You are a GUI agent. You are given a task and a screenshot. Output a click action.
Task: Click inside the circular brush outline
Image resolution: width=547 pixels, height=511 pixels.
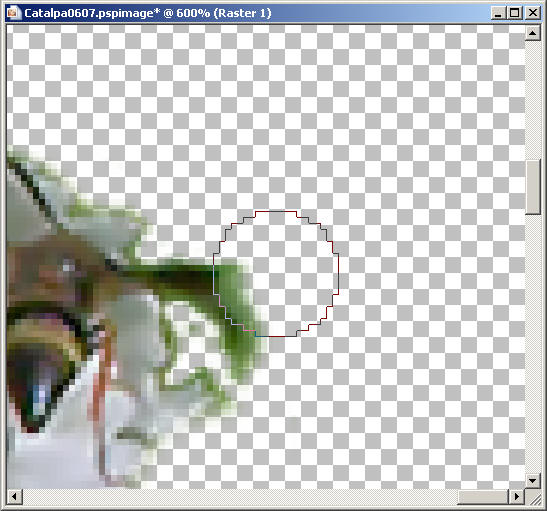click(x=276, y=274)
